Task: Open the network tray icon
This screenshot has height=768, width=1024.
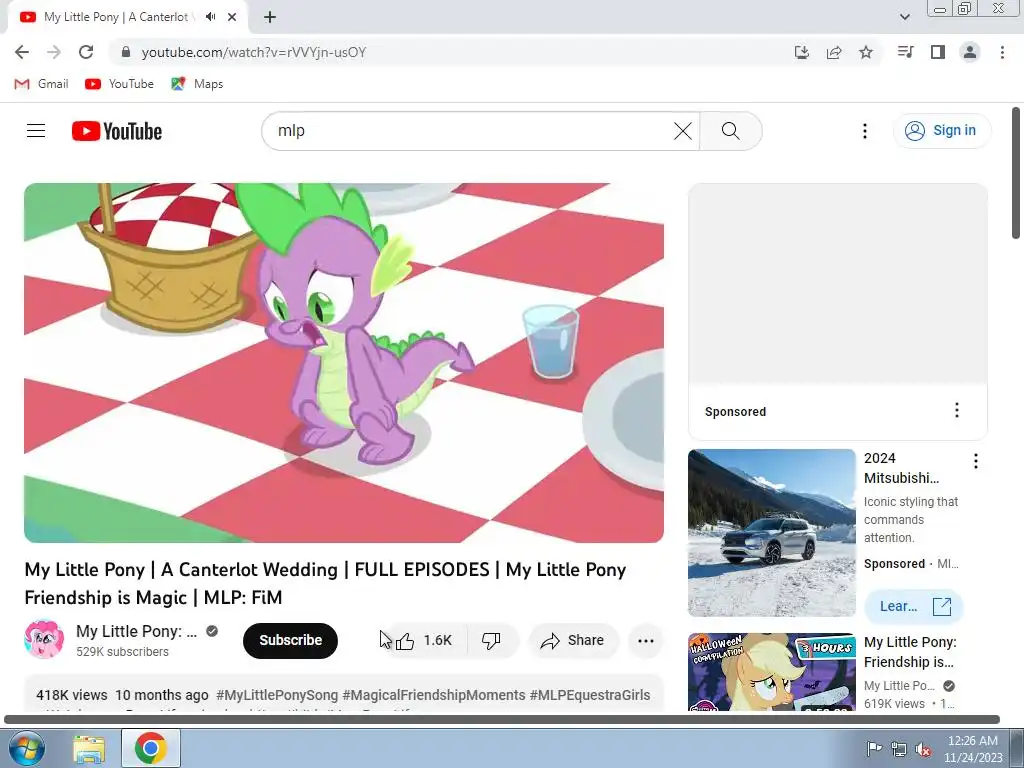Action: pos(899,750)
